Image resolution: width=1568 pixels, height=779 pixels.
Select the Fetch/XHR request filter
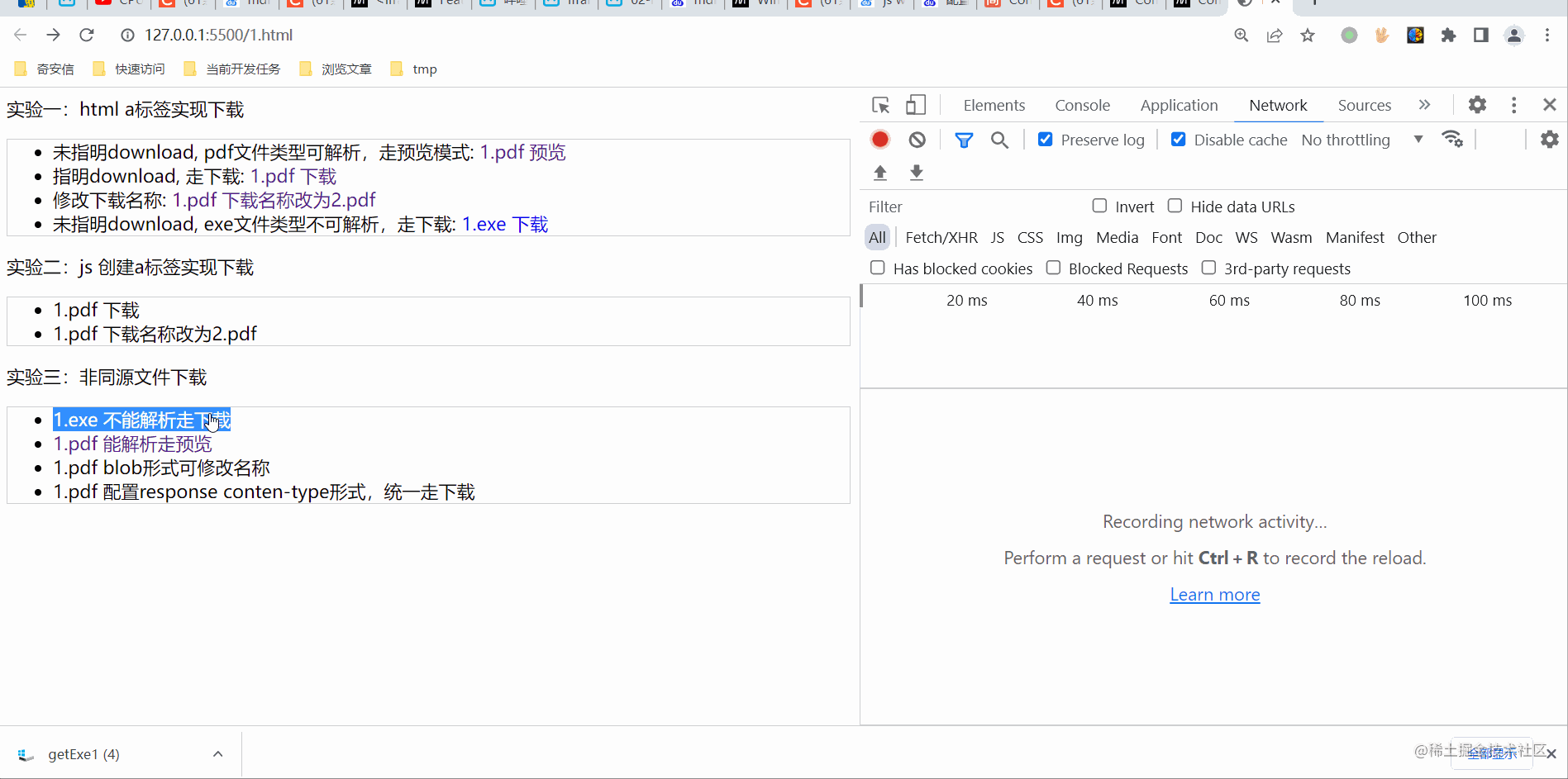point(941,237)
